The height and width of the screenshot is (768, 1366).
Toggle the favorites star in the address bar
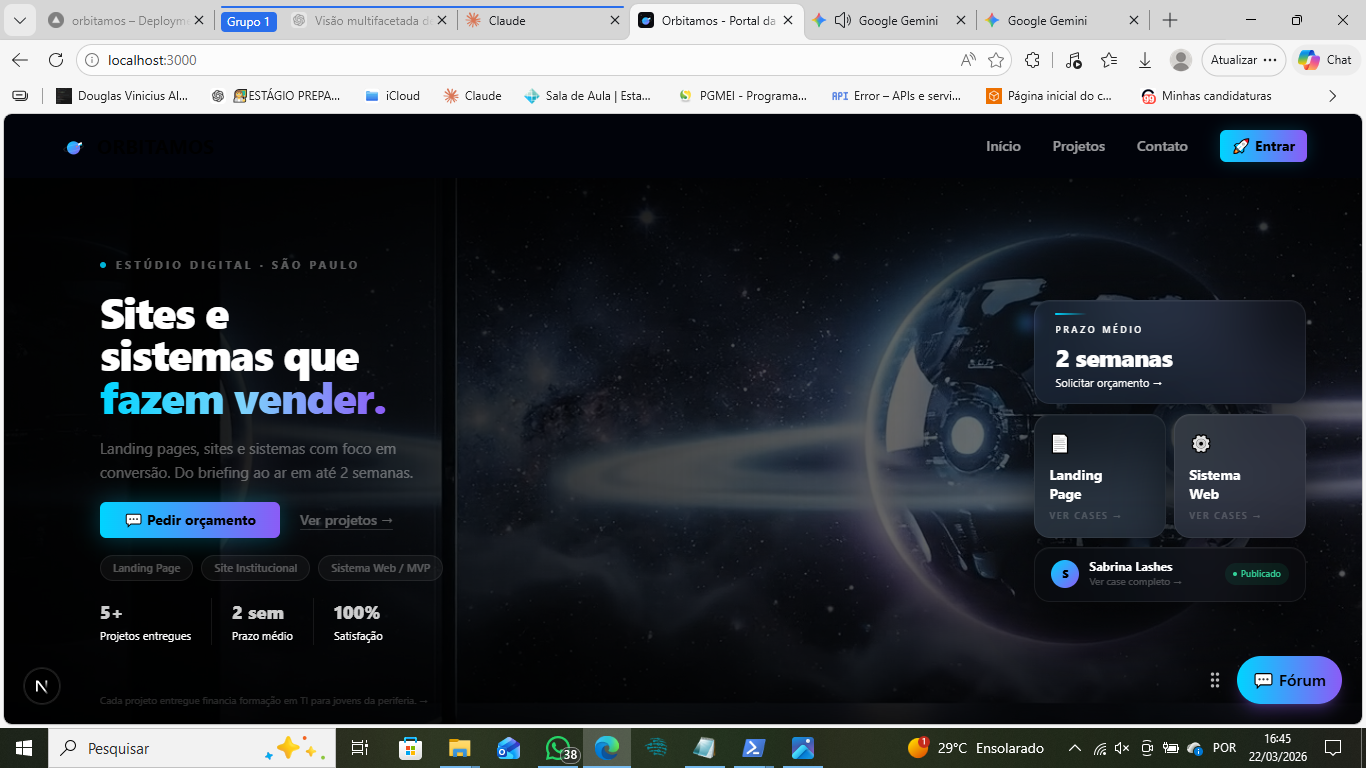[995, 60]
